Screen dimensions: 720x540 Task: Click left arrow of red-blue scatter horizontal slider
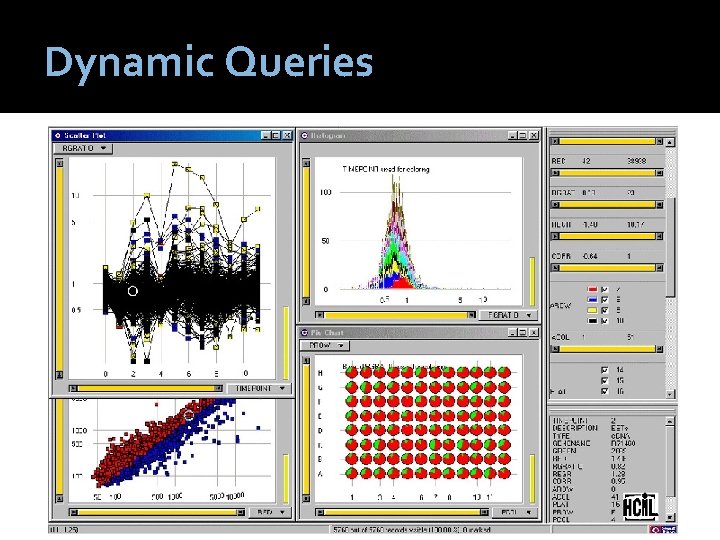(x=73, y=512)
